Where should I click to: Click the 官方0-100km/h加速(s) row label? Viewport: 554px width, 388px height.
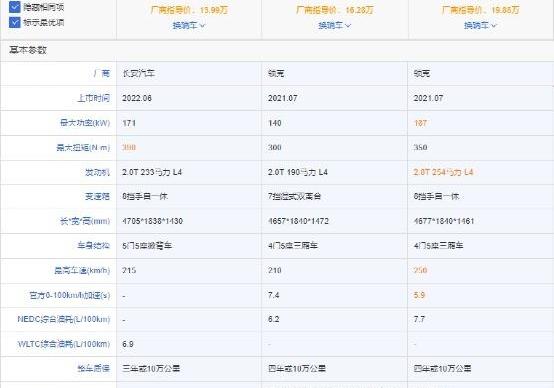(70, 295)
